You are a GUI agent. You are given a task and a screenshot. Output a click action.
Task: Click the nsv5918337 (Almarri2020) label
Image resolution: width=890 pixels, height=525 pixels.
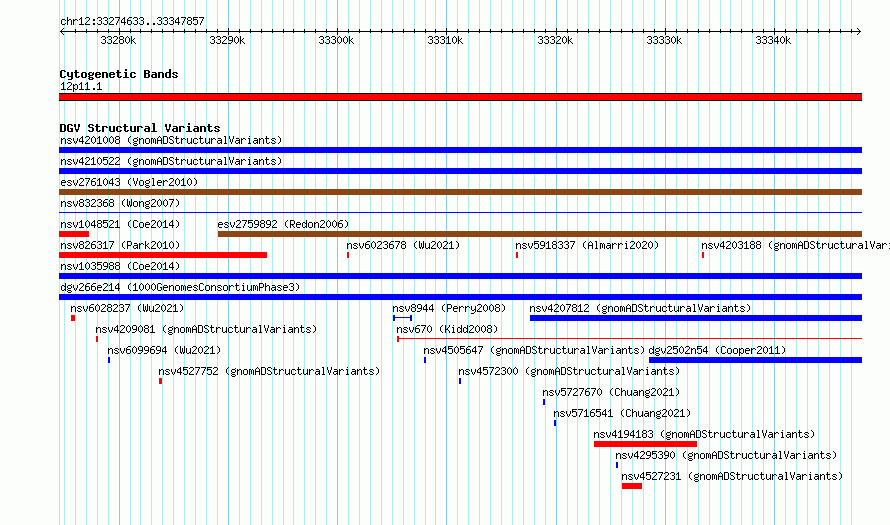pos(587,245)
